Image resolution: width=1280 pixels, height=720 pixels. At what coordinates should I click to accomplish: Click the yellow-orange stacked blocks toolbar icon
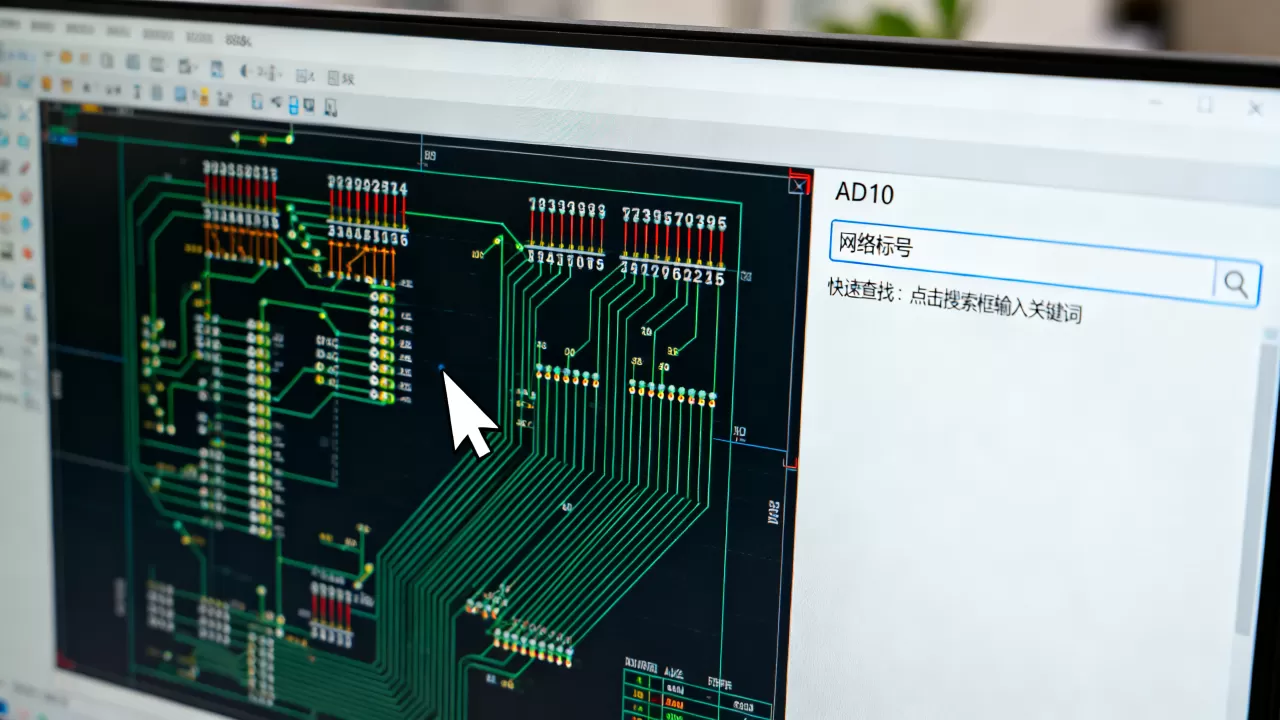point(204,97)
